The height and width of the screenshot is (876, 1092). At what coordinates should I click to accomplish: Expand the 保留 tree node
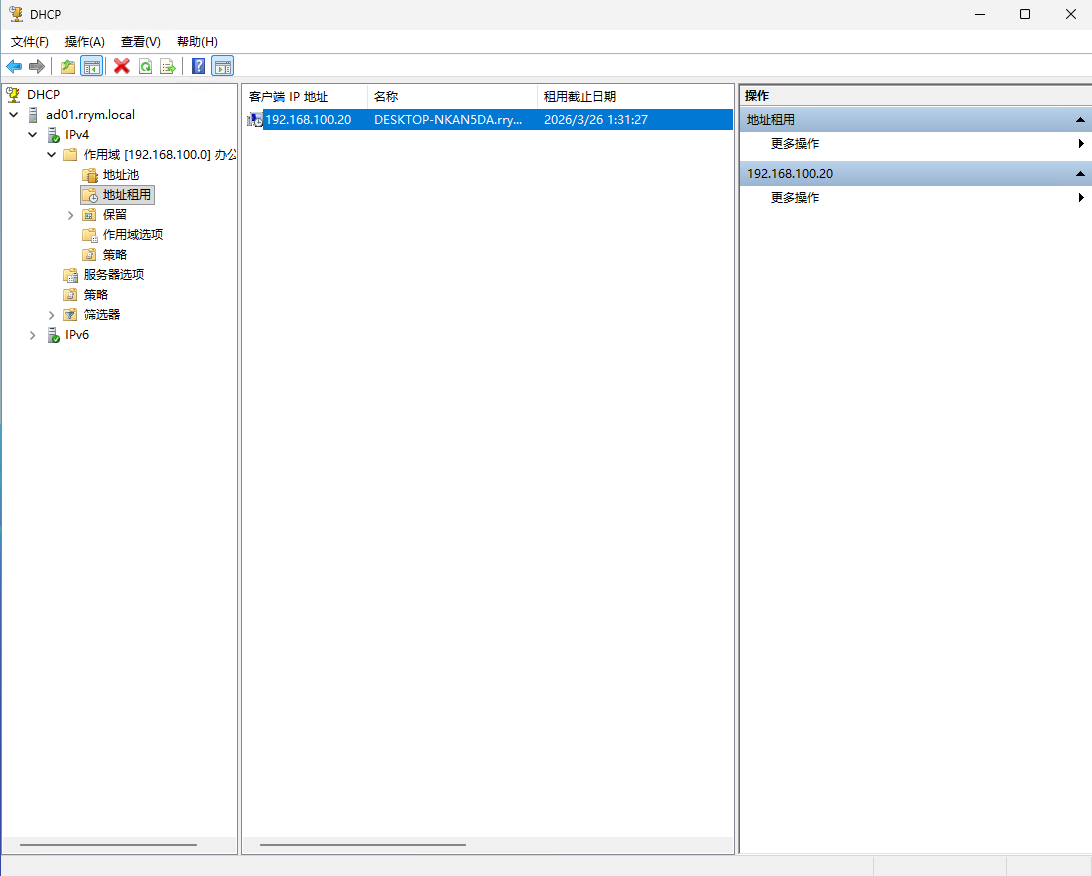click(71, 215)
